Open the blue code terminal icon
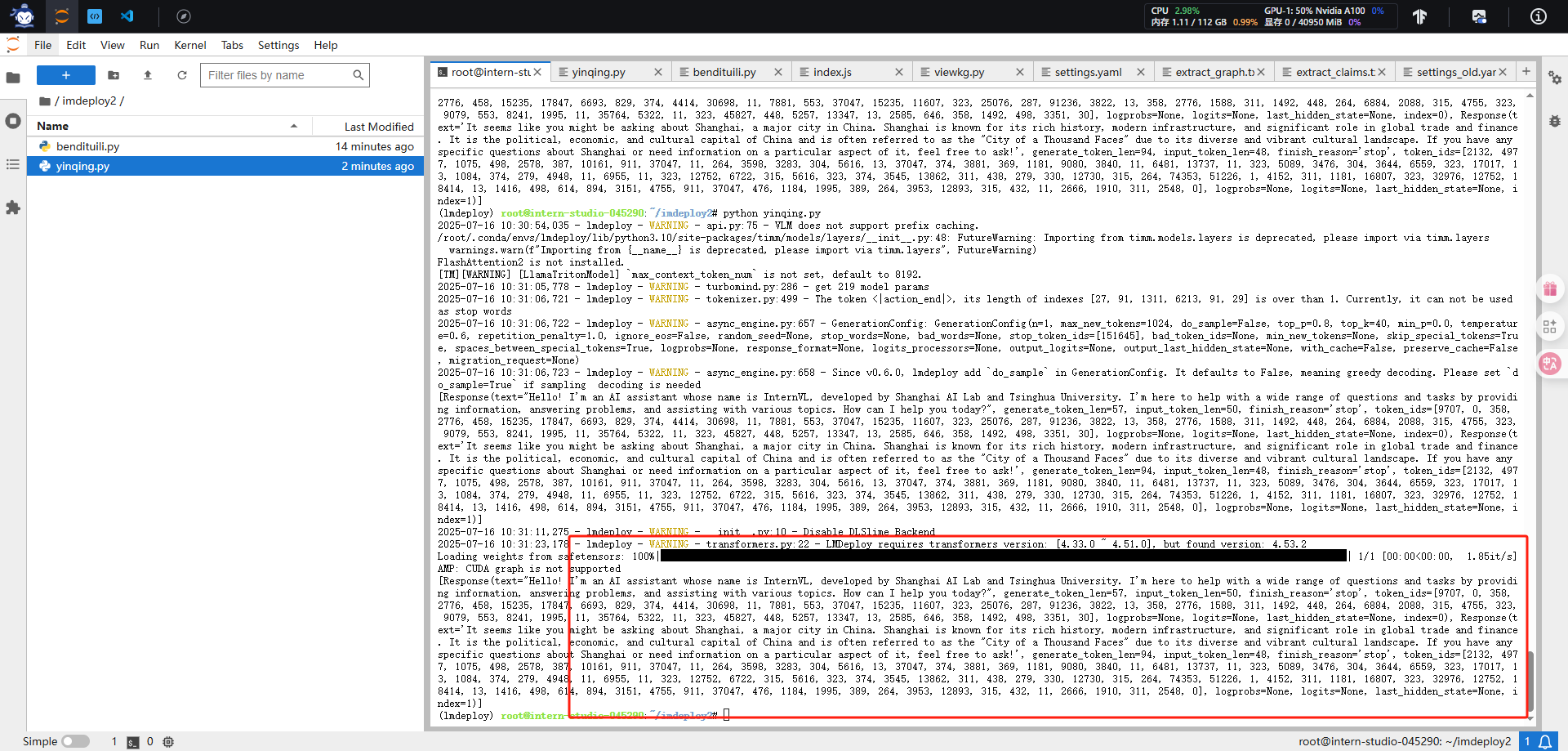 point(95,16)
